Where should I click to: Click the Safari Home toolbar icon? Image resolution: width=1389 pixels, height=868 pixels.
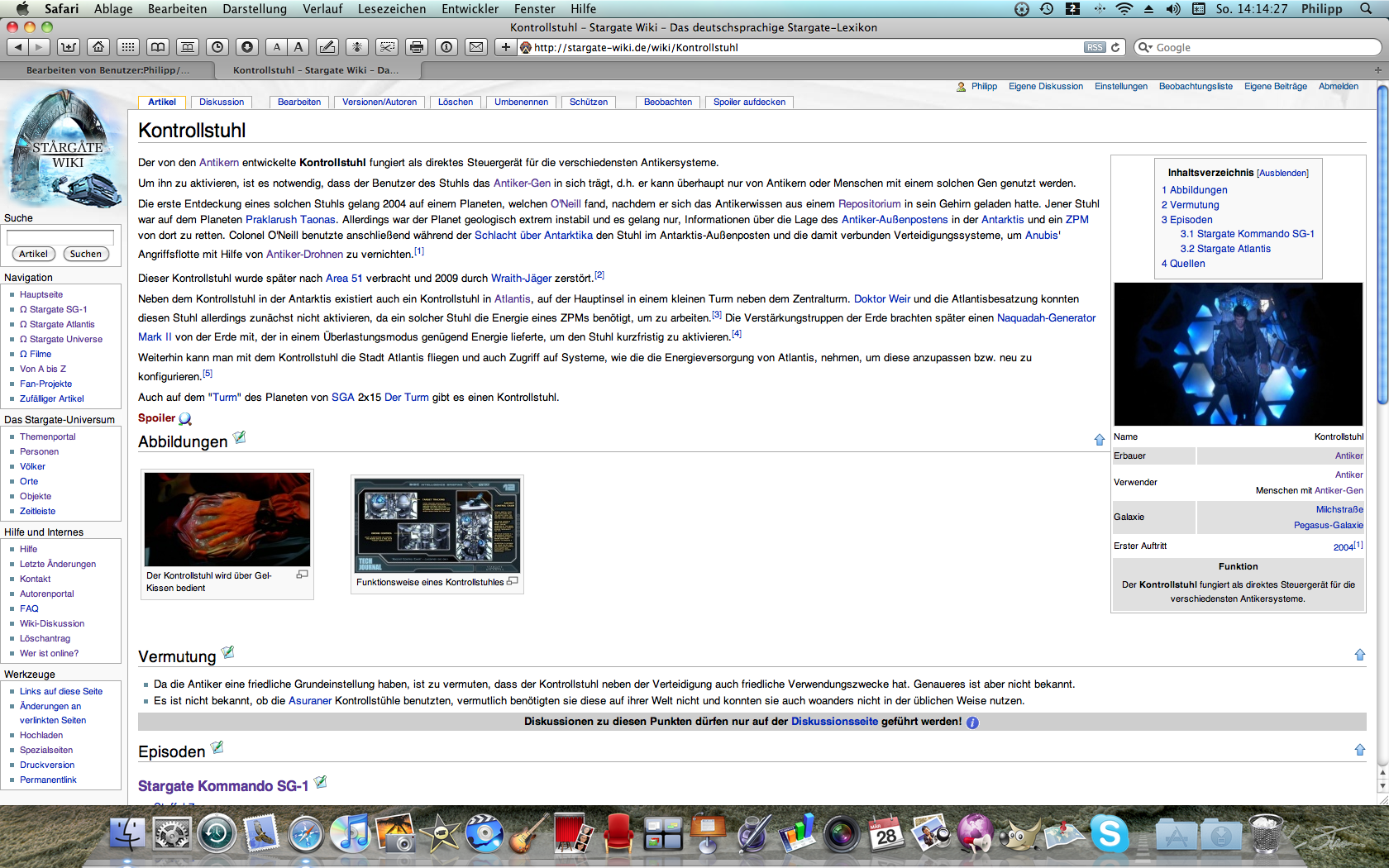click(x=98, y=47)
